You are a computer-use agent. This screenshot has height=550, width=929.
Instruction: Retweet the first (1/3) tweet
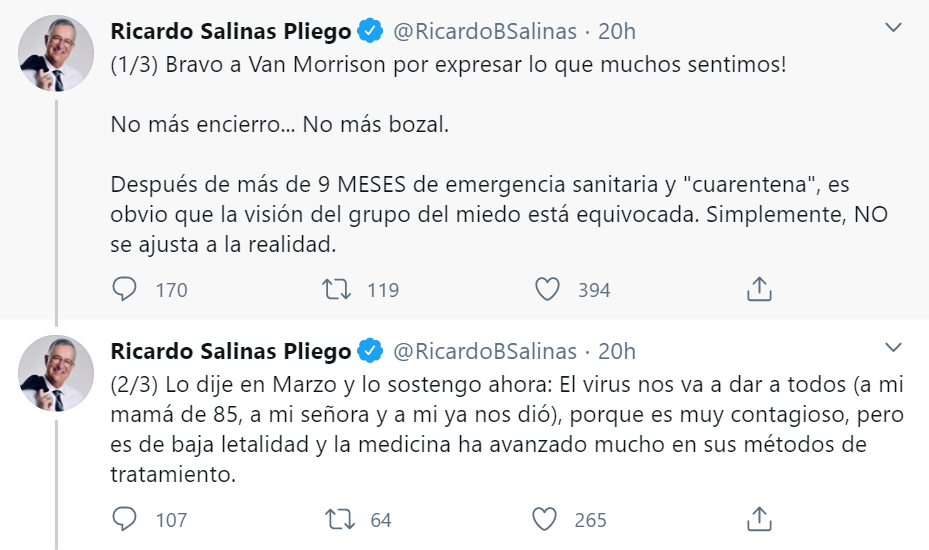[335, 290]
